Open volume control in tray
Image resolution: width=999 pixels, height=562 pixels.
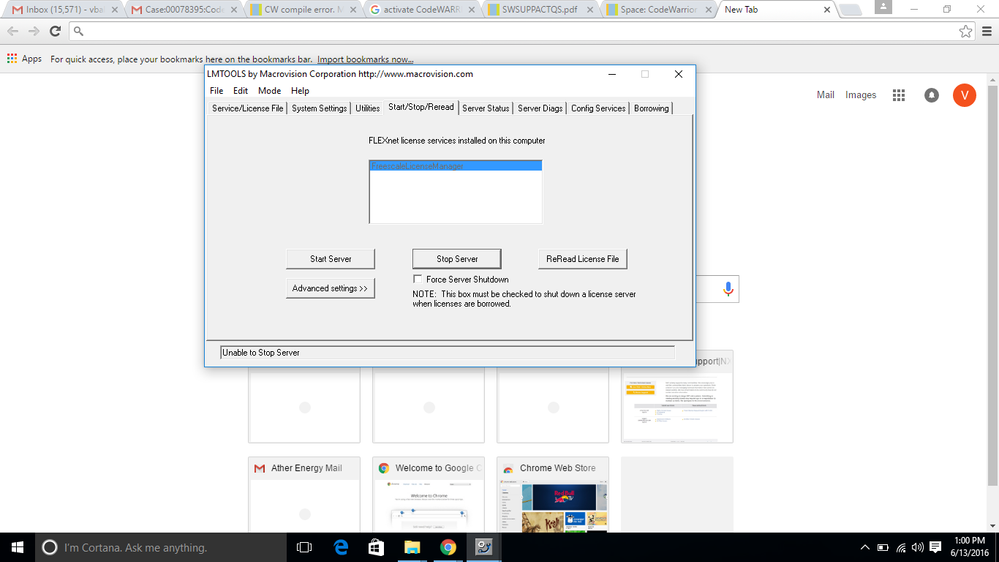pos(917,547)
